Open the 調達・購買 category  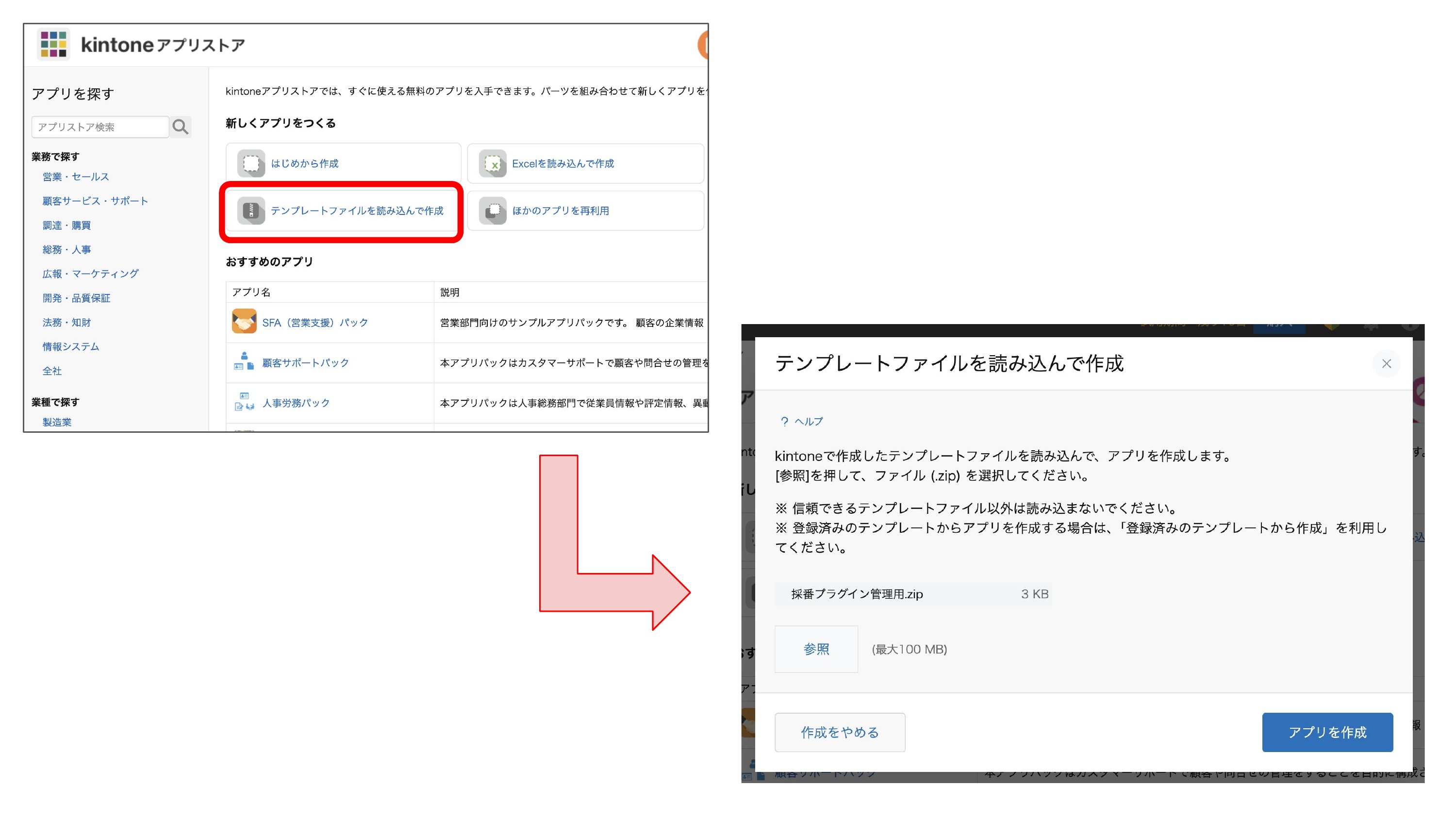[66, 226]
